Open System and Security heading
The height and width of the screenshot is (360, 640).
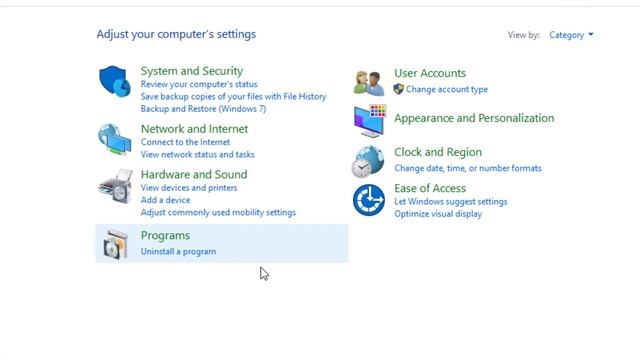pyautogui.click(x=192, y=71)
